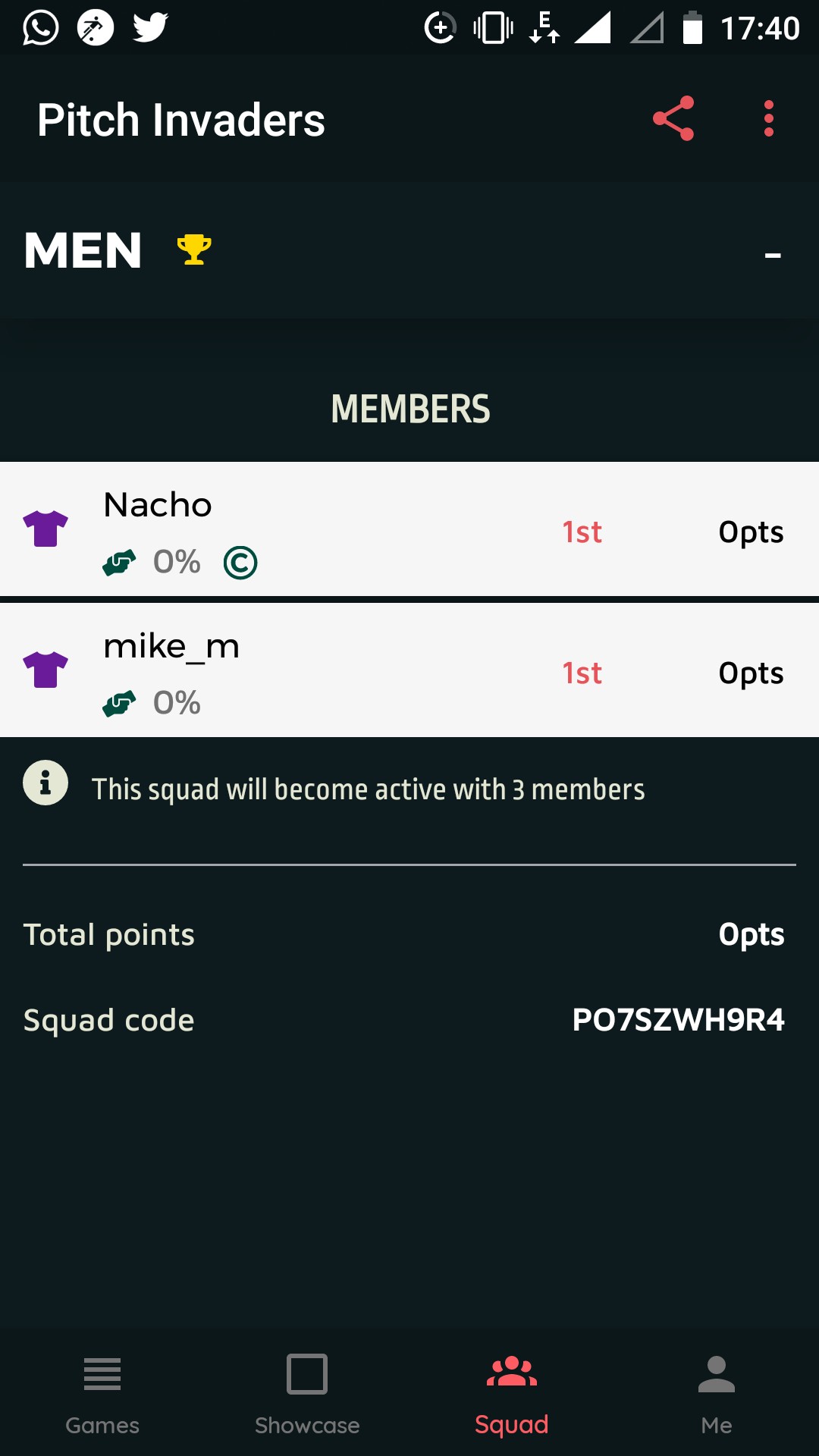Tap the Twitter notification icon in status bar

[150, 28]
